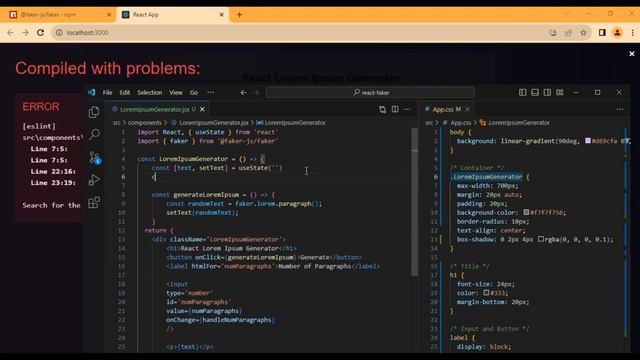The height and width of the screenshot is (360, 640).
Task: Toggle primary side bar layout icon
Action: pos(522,93)
